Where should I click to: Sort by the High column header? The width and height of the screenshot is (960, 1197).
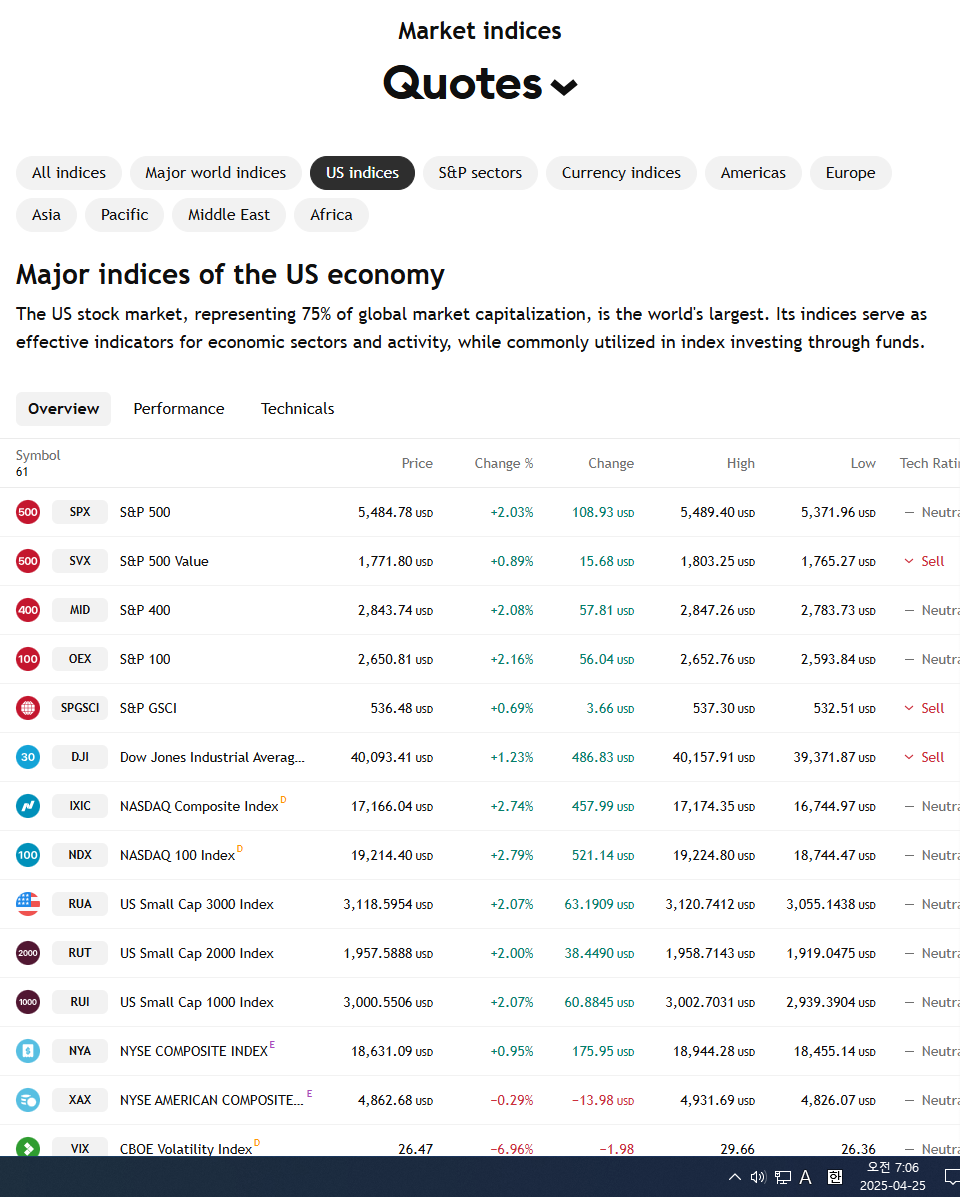[740, 463]
